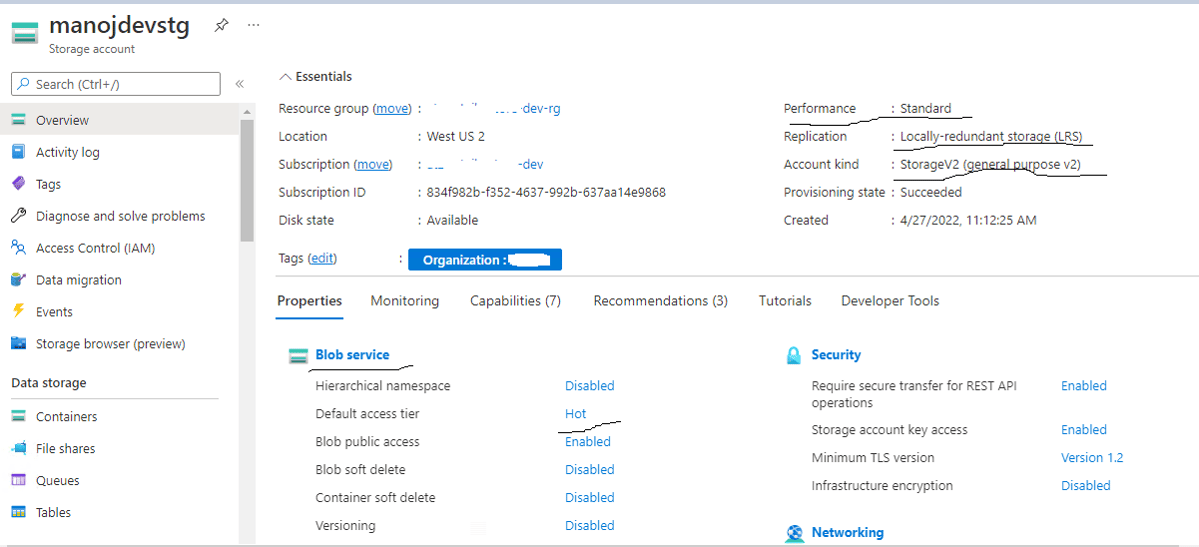Change the Hot default access tier
The width and height of the screenshot is (1199, 547).
(575, 414)
